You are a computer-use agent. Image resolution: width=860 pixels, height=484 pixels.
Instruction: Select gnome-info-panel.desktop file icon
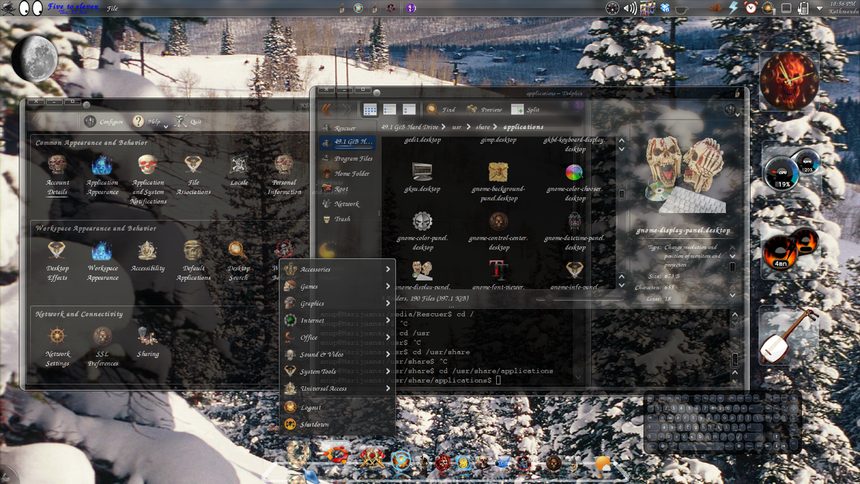pos(574,270)
